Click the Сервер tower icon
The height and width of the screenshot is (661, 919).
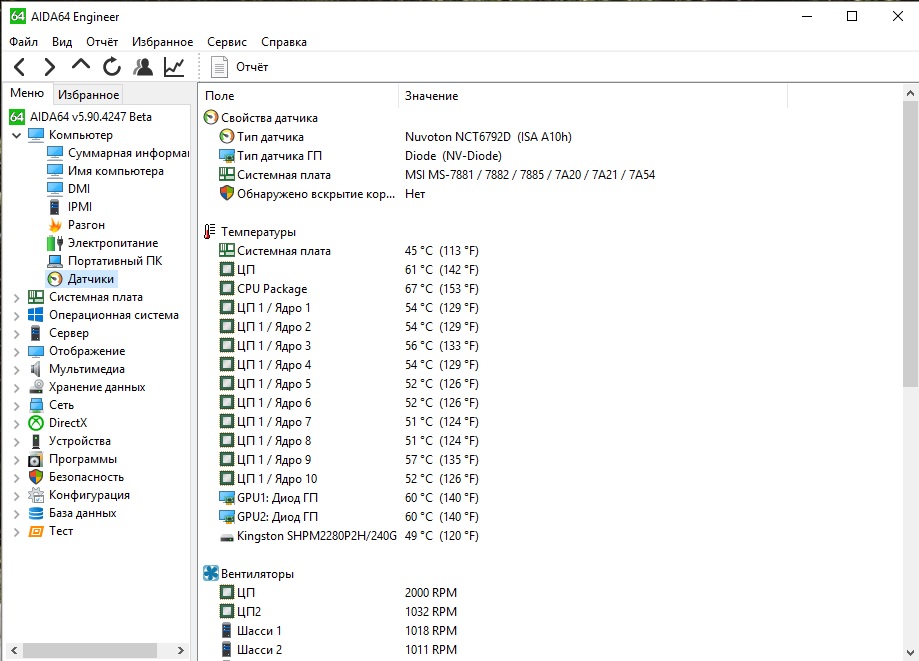(x=36, y=333)
